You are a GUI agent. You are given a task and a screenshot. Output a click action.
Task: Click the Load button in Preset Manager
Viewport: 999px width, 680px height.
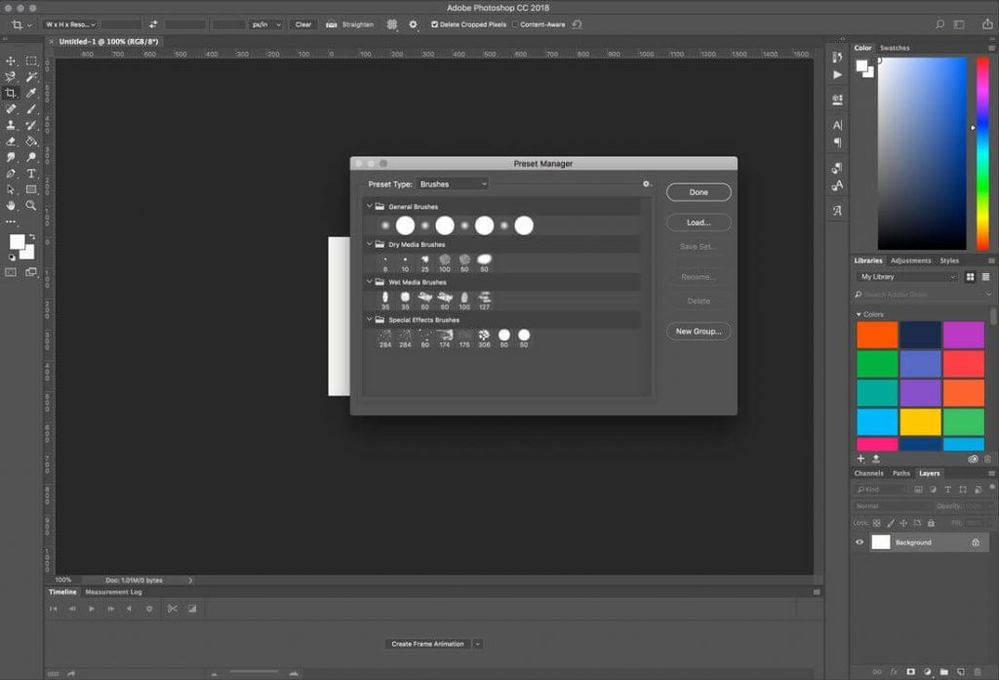(x=698, y=221)
